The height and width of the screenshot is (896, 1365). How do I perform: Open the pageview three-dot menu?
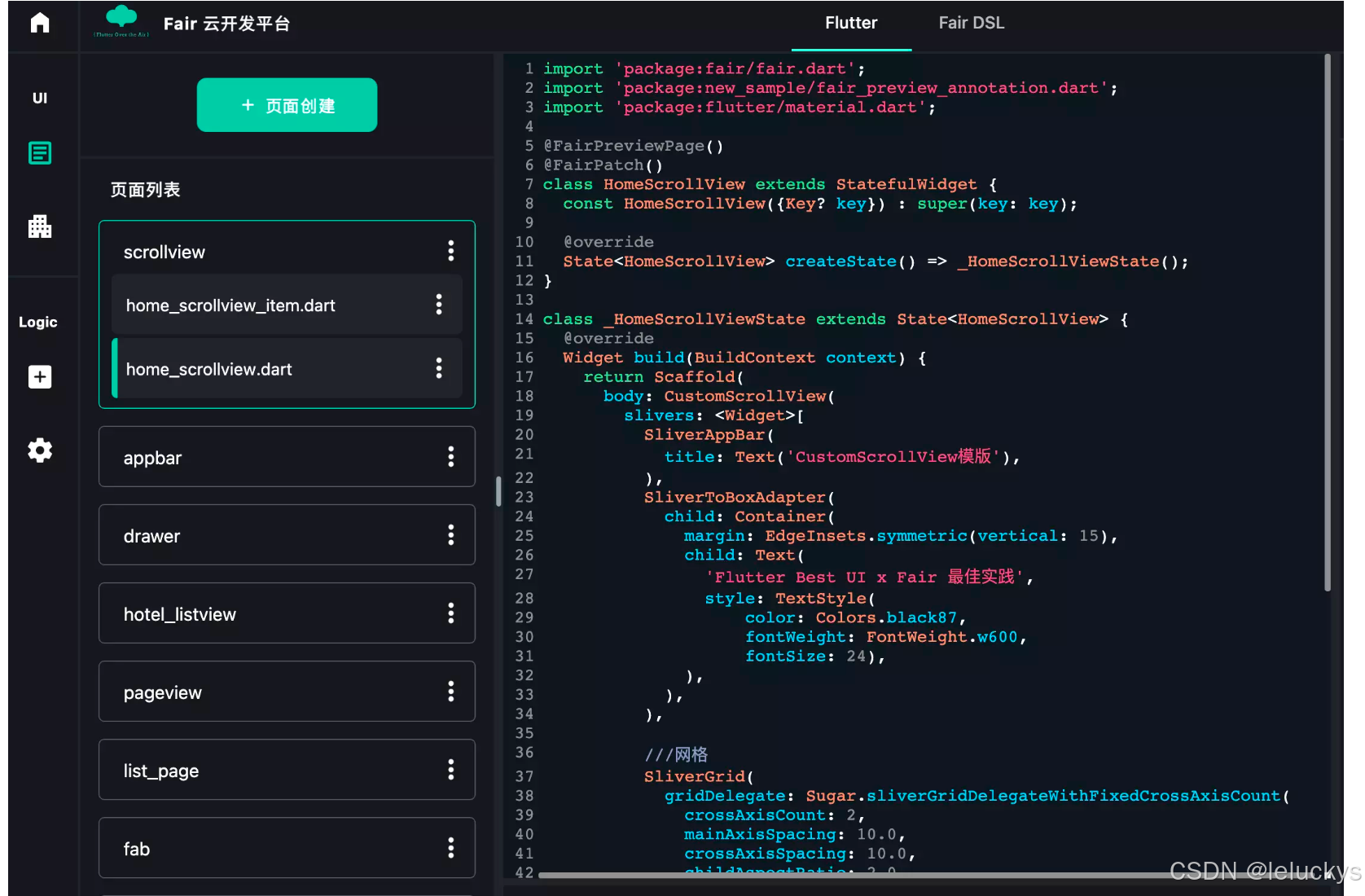point(450,692)
